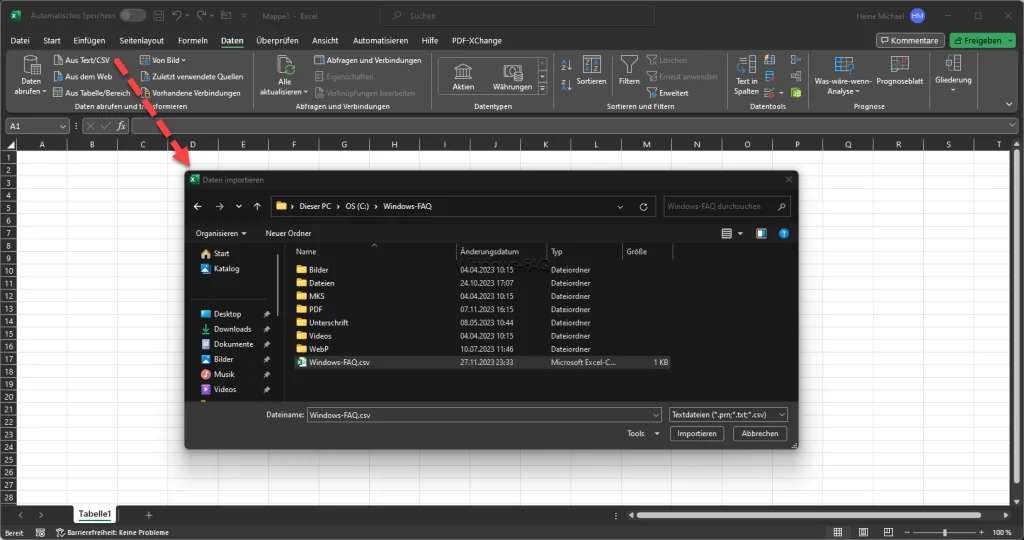Go up one folder level in dialog
The width and height of the screenshot is (1024, 540).
(x=257, y=206)
